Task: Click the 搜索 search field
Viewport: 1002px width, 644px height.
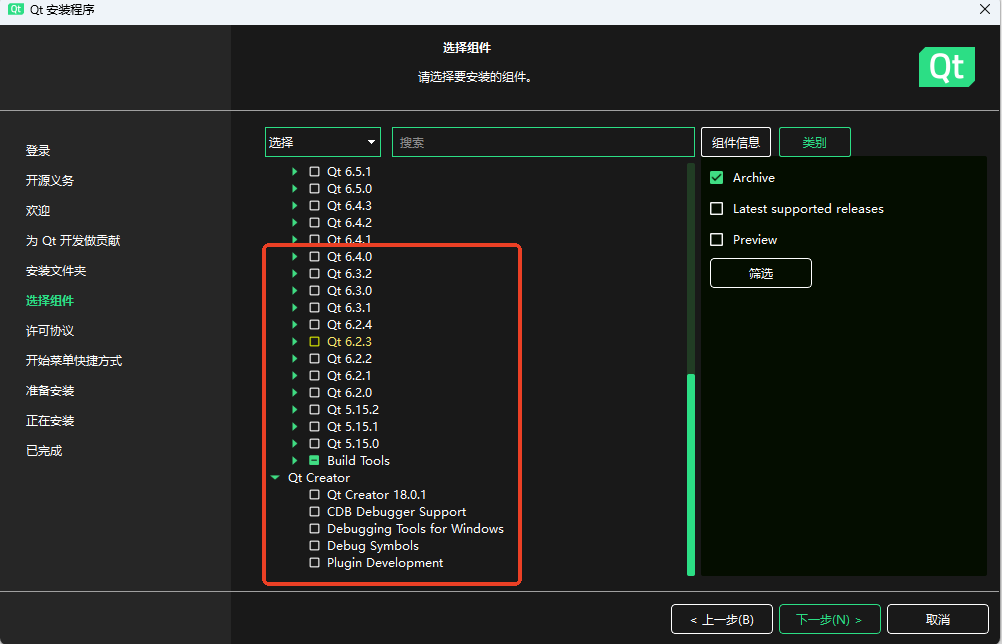Action: point(543,142)
